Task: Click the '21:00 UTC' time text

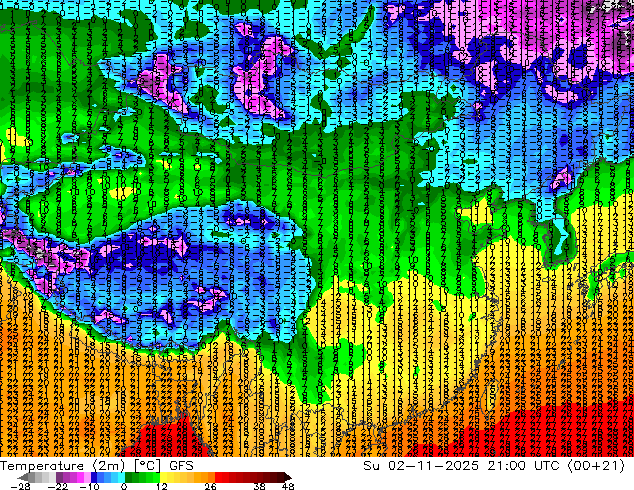Action: (523, 466)
